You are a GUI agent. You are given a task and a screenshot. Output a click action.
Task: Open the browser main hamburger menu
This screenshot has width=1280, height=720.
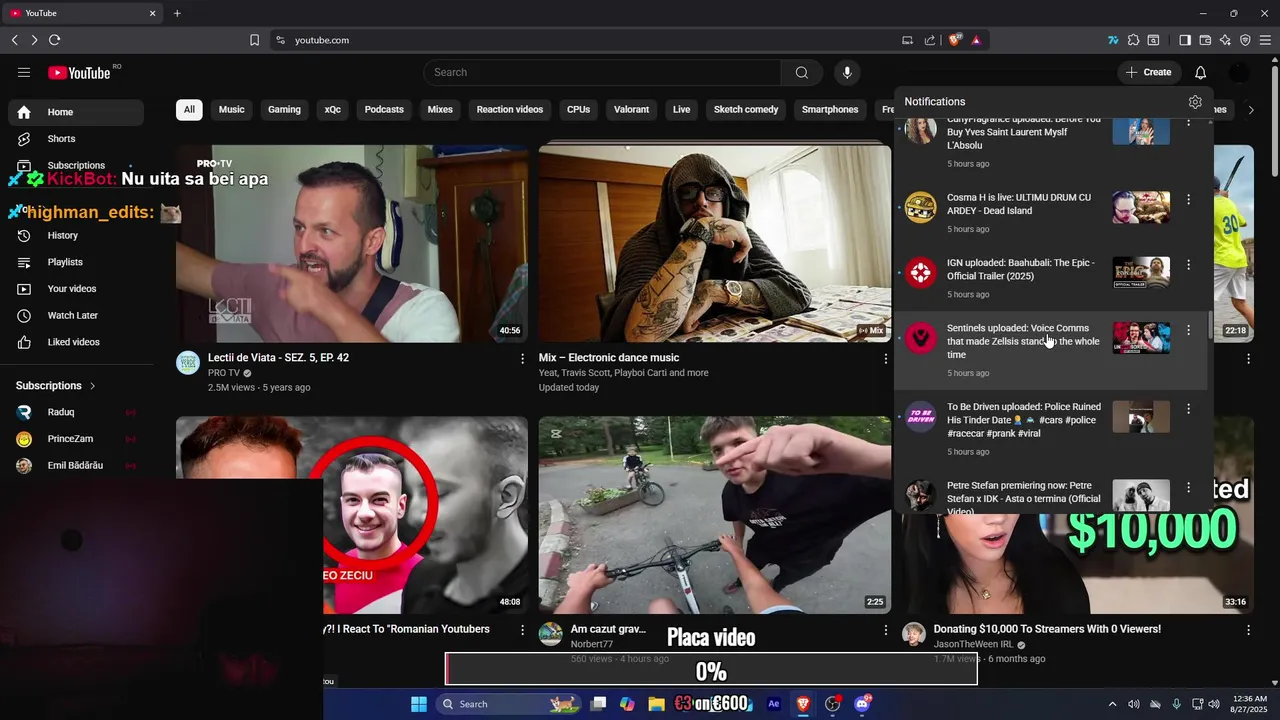(1265, 40)
